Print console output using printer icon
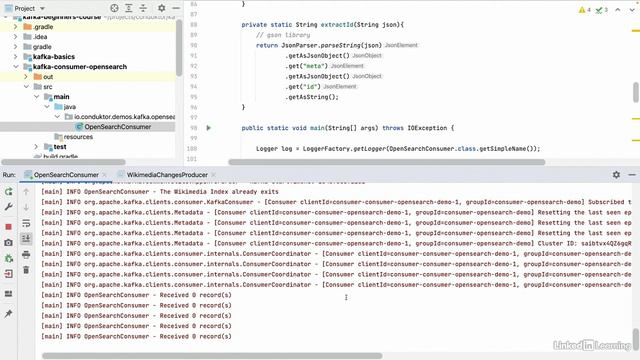The width and height of the screenshot is (640, 360). tap(26, 255)
